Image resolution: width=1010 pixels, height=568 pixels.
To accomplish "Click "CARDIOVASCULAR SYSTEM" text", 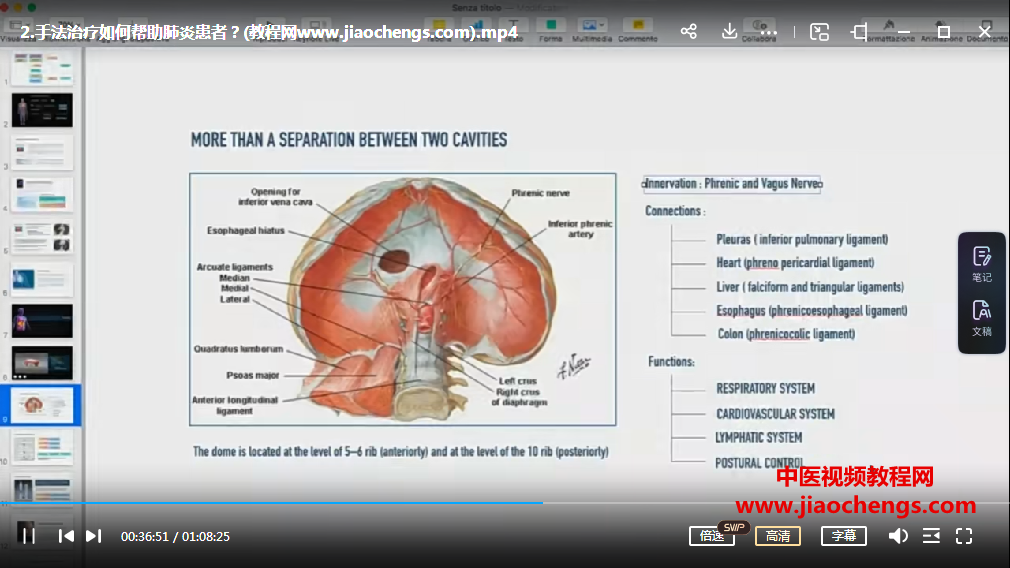I will [x=776, y=414].
